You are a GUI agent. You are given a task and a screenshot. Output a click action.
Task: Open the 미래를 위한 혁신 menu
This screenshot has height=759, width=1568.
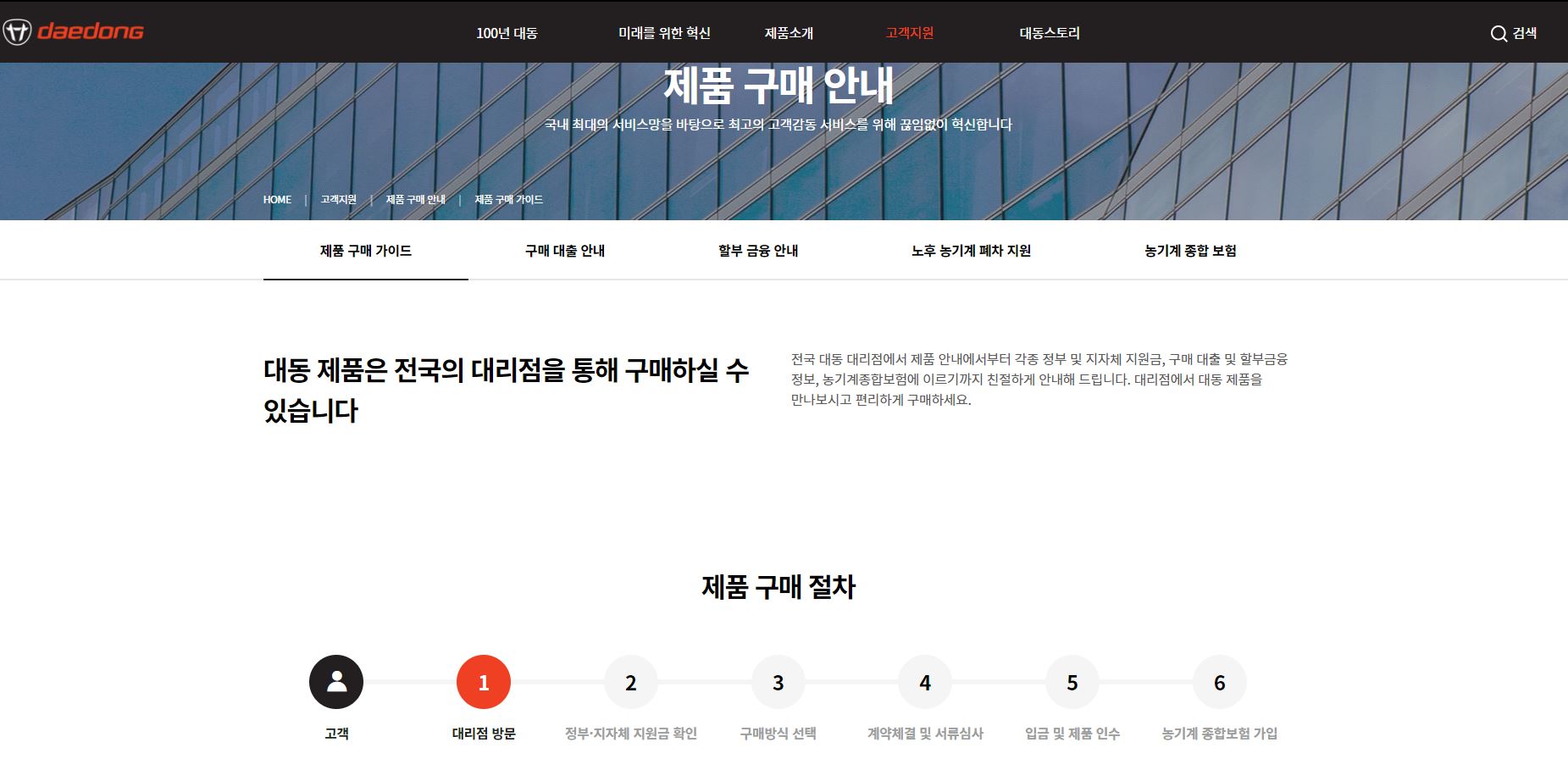click(x=664, y=33)
